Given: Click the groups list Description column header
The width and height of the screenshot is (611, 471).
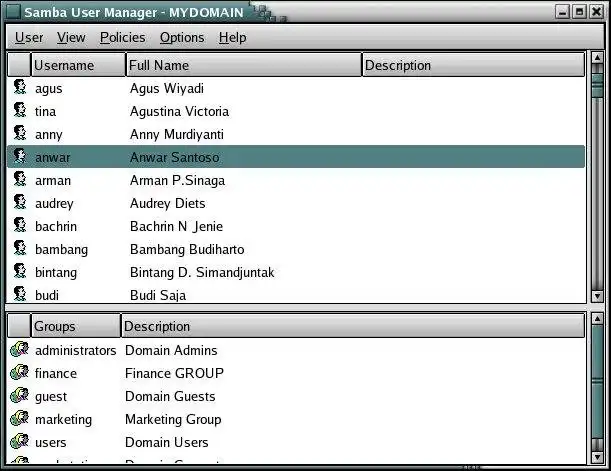Looking at the screenshot, I should coord(353,326).
